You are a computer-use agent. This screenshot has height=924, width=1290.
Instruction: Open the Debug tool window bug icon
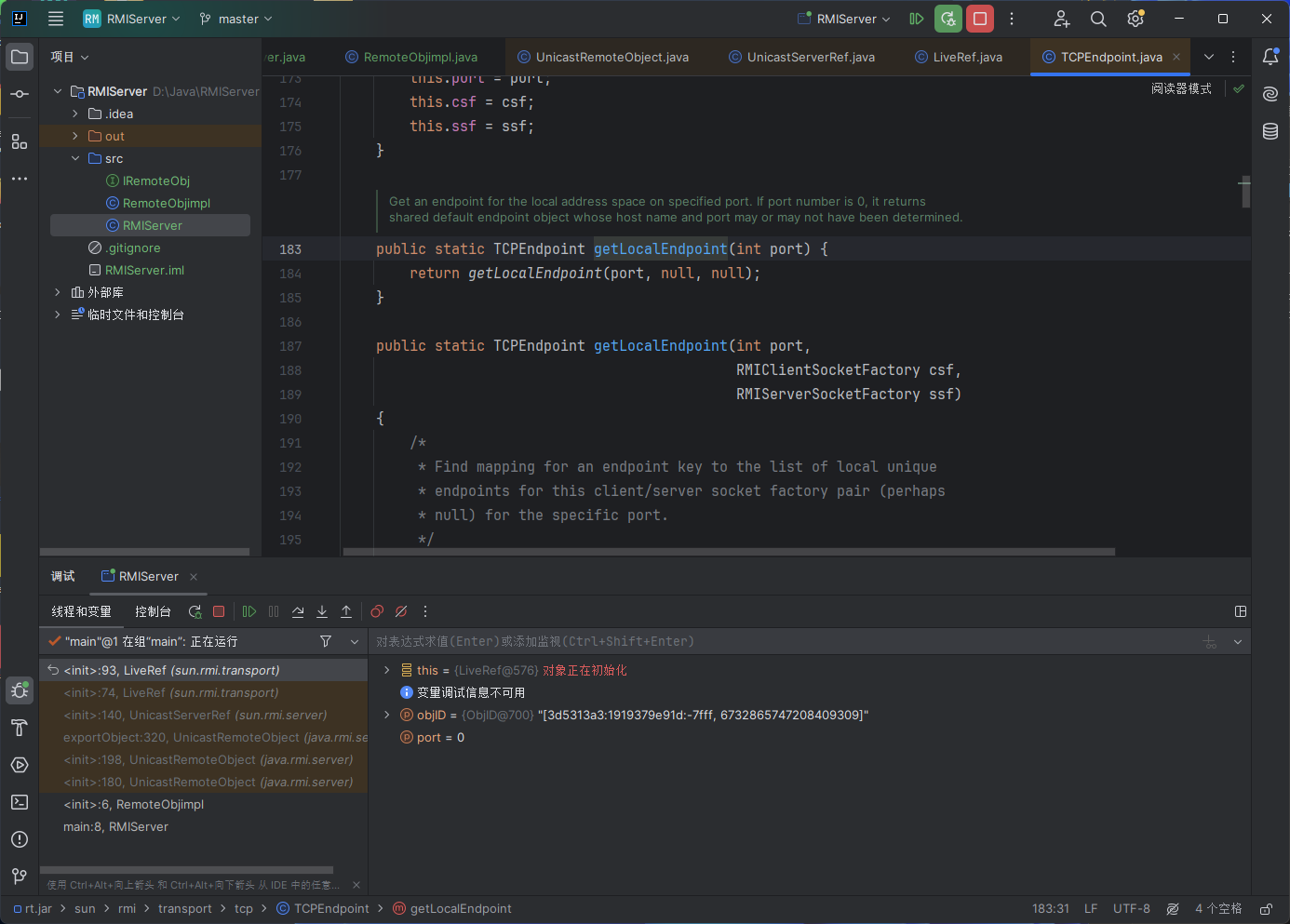(20, 690)
